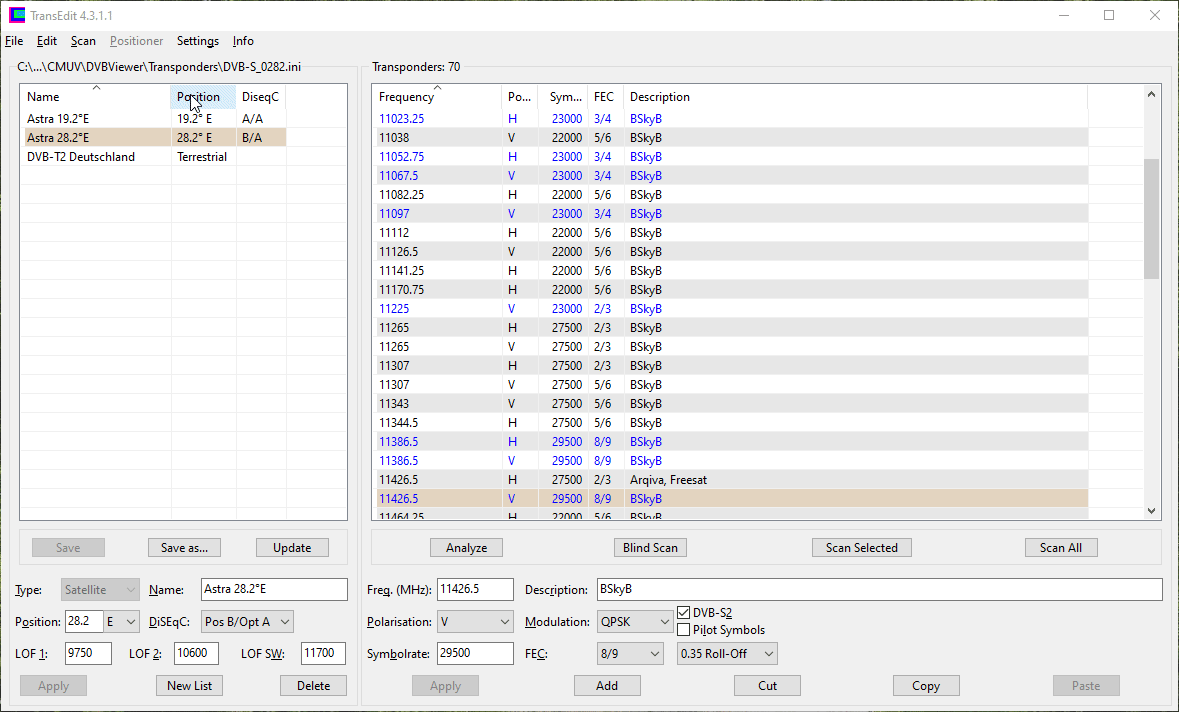1179x712 pixels.
Task: Click the scroll down arrow of transponder list
Action: coord(1151,511)
